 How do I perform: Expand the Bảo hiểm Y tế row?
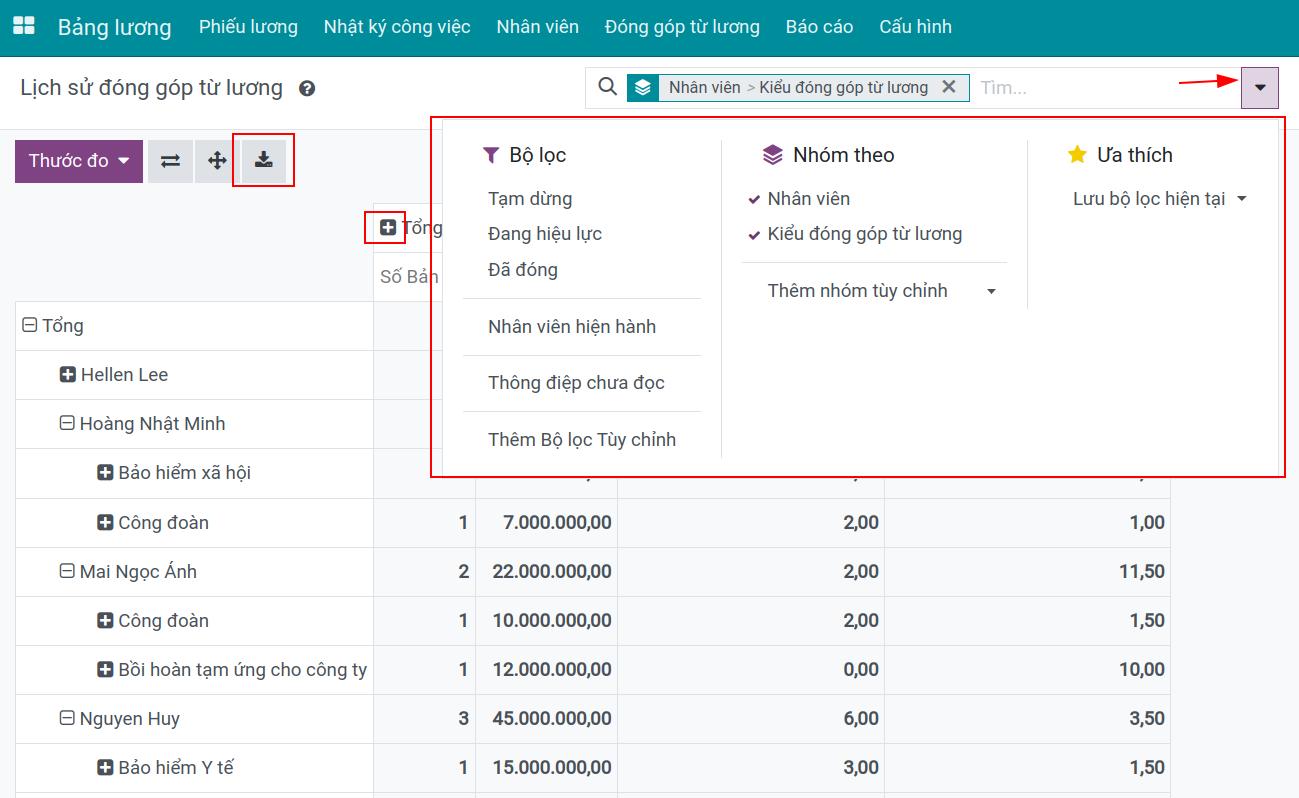(x=105, y=768)
